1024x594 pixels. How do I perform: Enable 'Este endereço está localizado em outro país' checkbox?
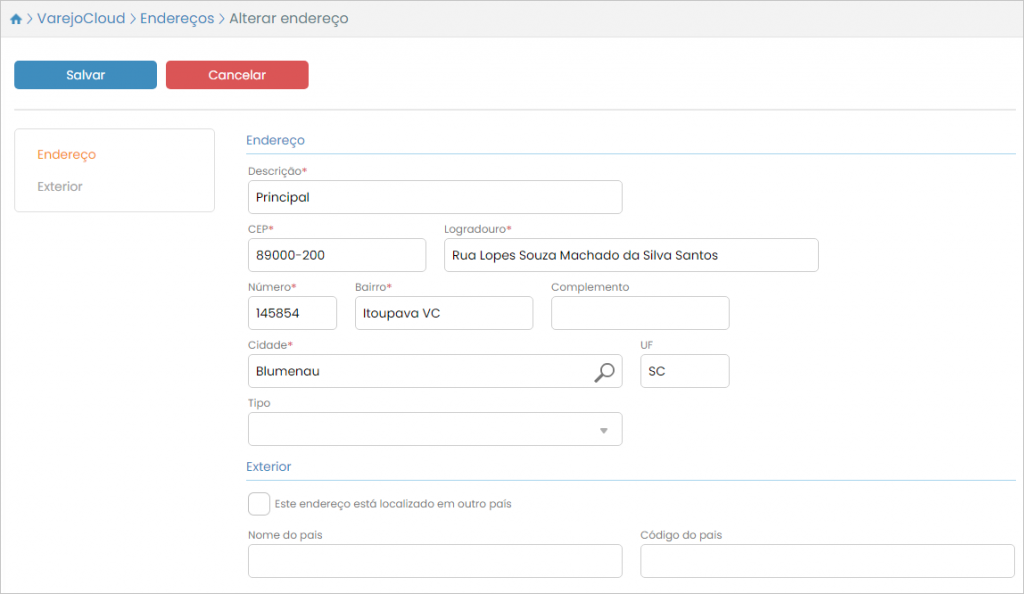point(259,504)
